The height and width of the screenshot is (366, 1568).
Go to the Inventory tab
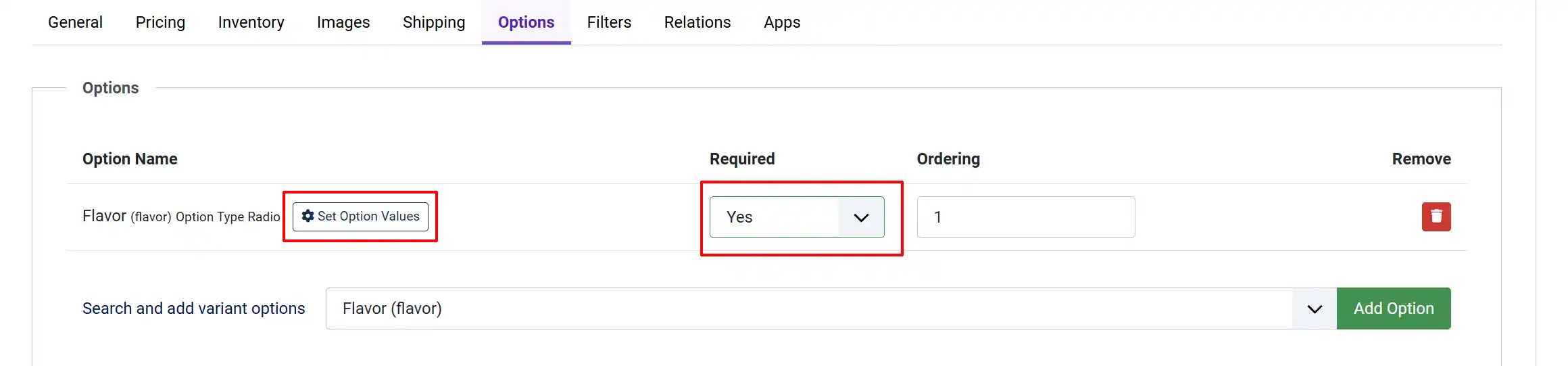click(x=251, y=22)
